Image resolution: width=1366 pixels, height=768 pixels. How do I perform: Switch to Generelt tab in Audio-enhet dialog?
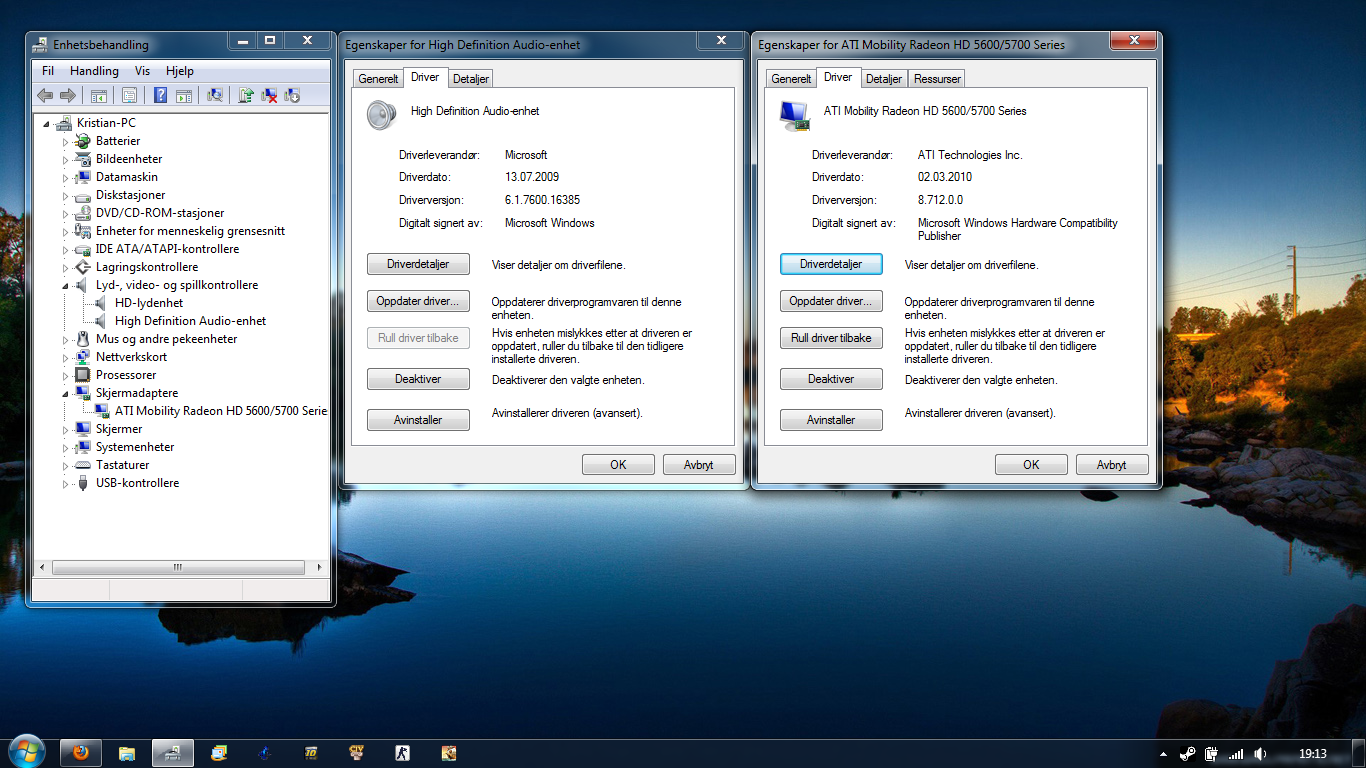[379, 78]
